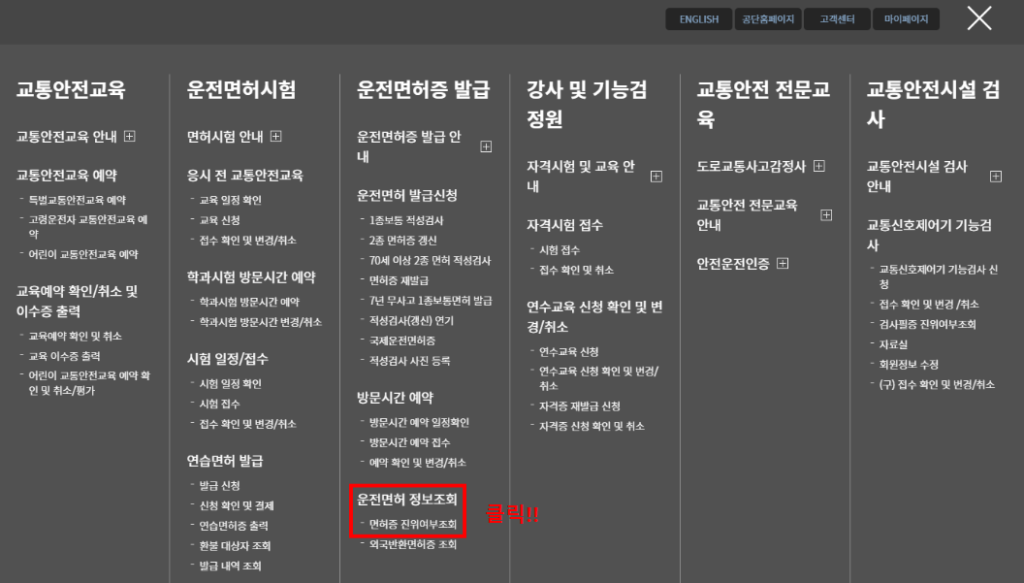Image resolution: width=1024 pixels, height=583 pixels.
Task: Open (구) 접수 확인 및 변경/취소 link
Action: point(936,385)
